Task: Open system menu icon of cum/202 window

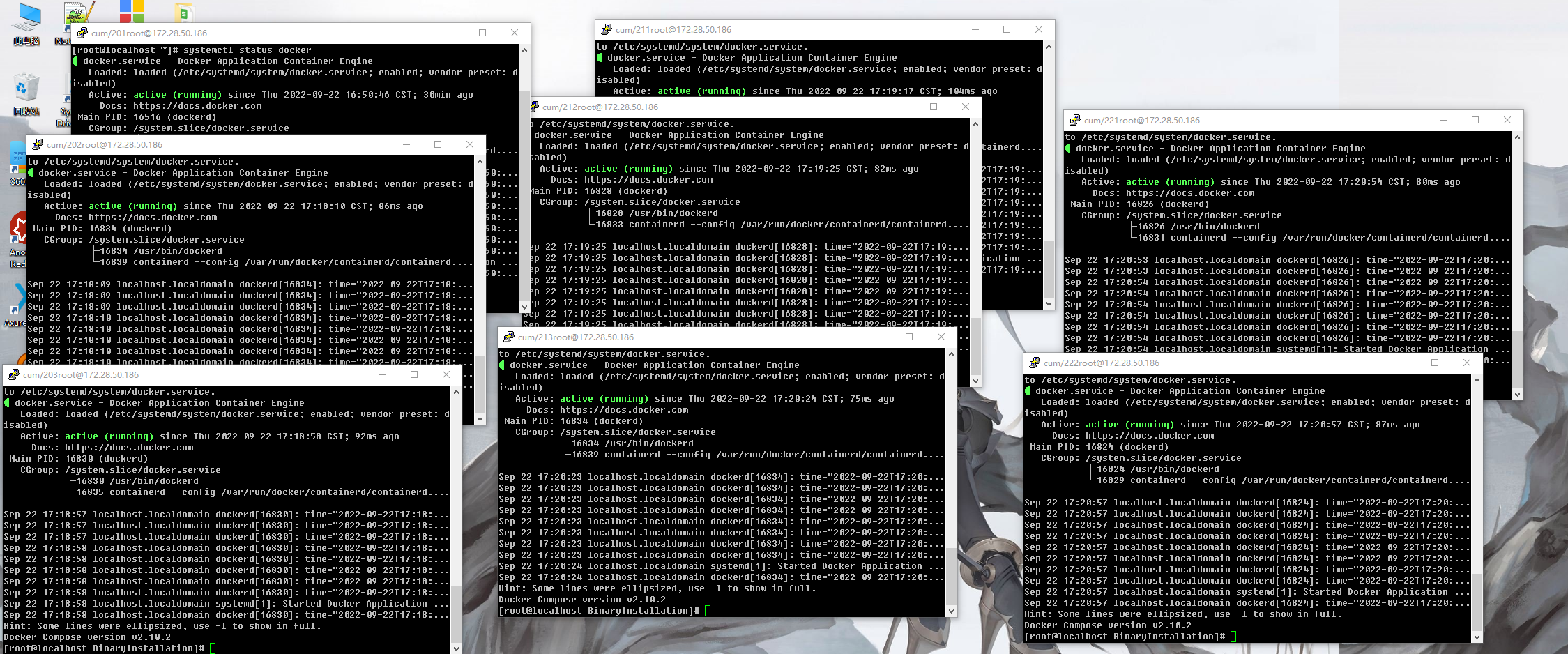Action: 38,144
